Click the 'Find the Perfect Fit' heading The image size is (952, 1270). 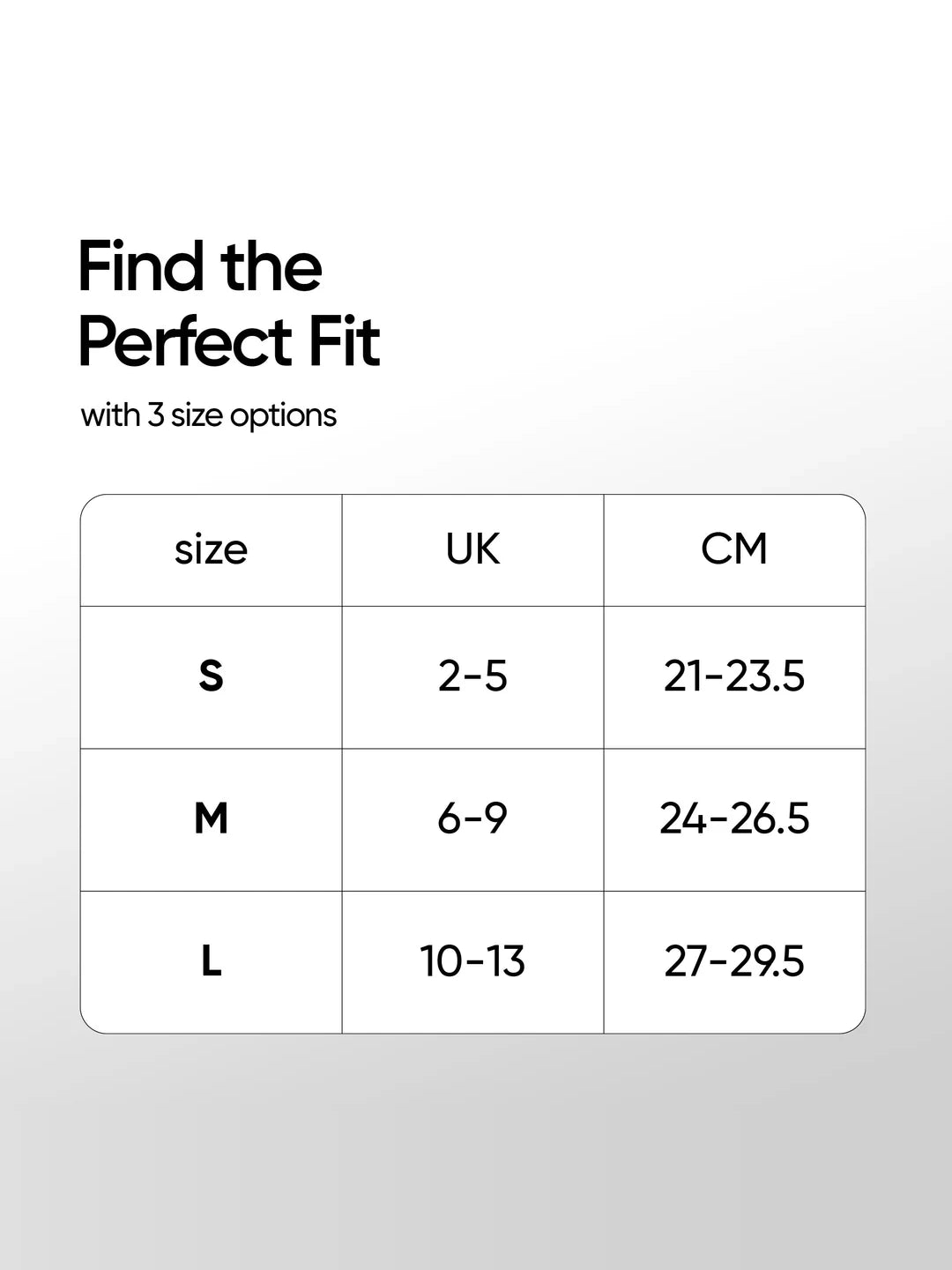(229, 303)
